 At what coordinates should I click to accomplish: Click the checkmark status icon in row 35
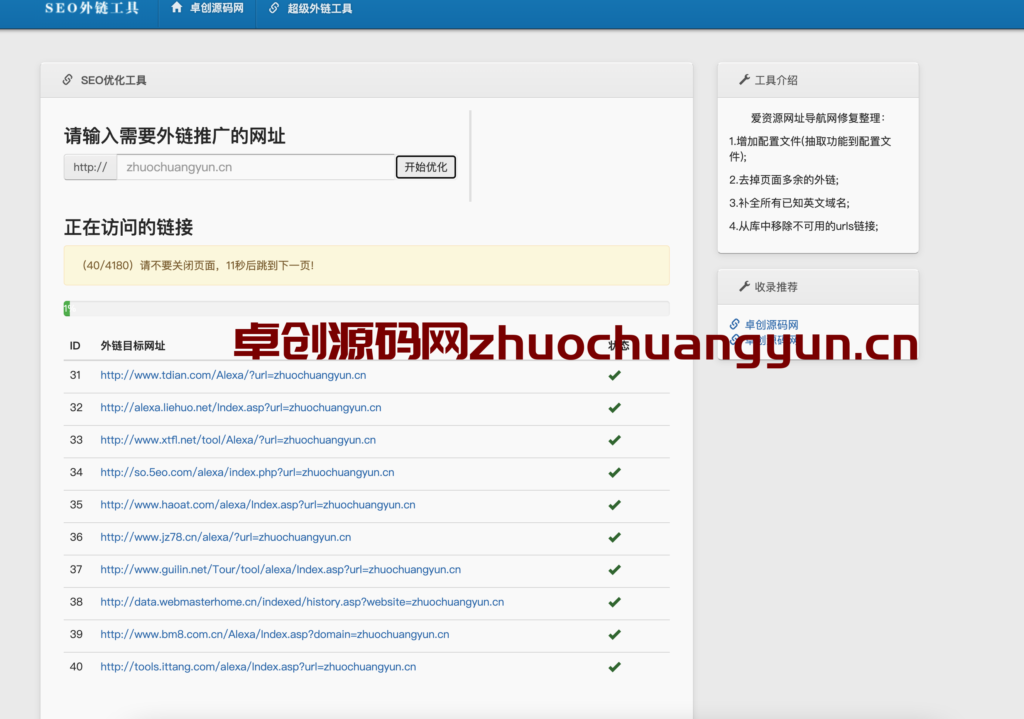coord(615,505)
